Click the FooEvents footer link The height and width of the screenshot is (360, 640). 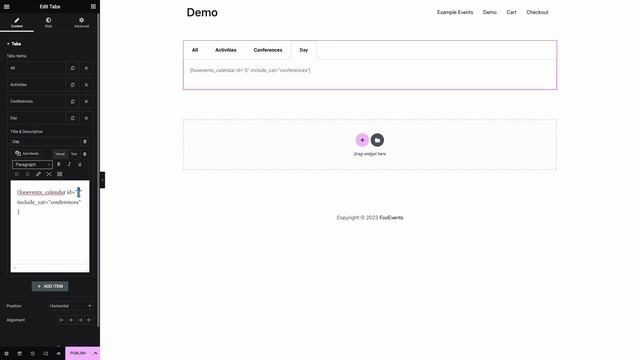[x=391, y=218]
